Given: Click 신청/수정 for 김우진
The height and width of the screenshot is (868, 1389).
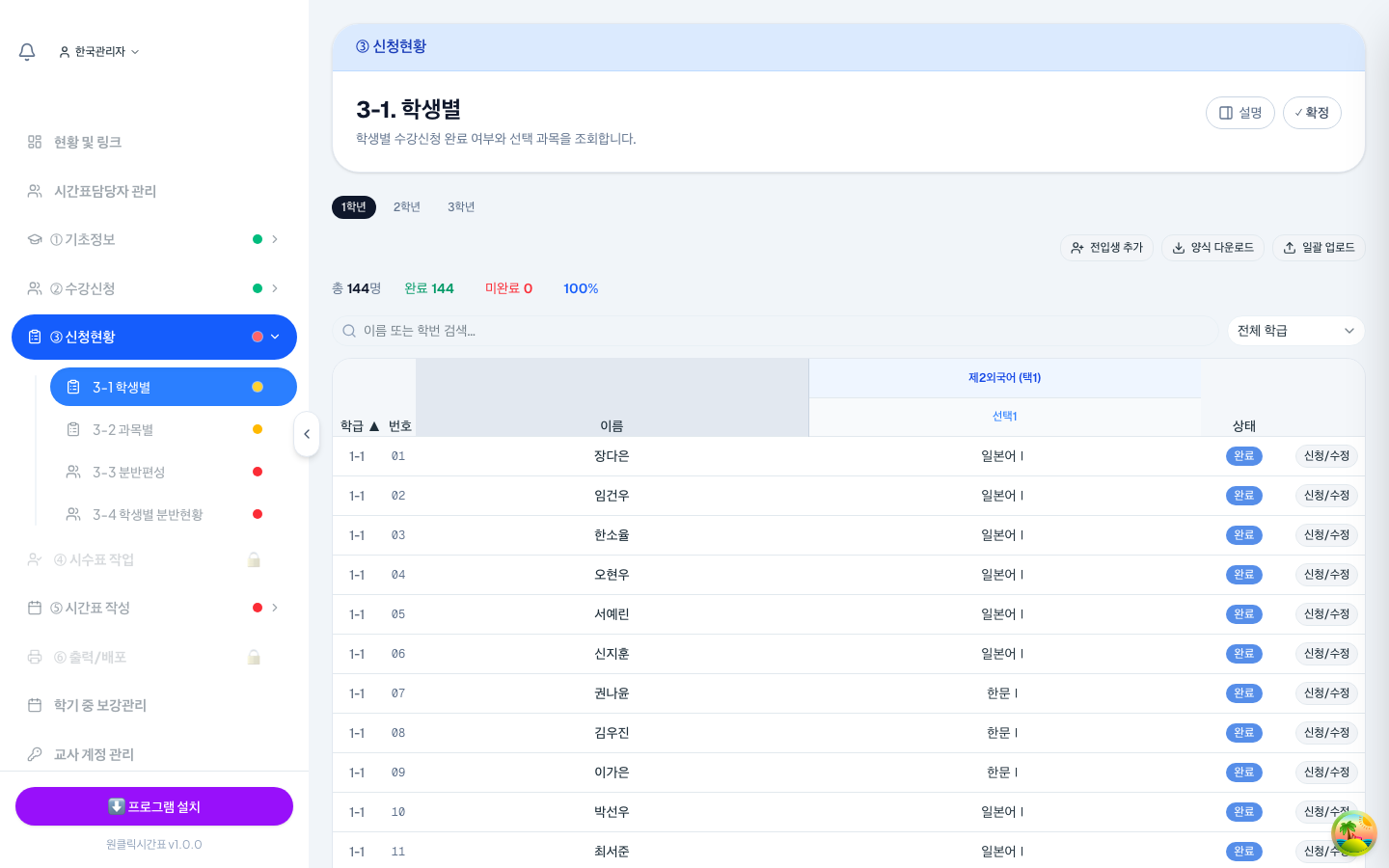Looking at the screenshot, I should pos(1326,733).
